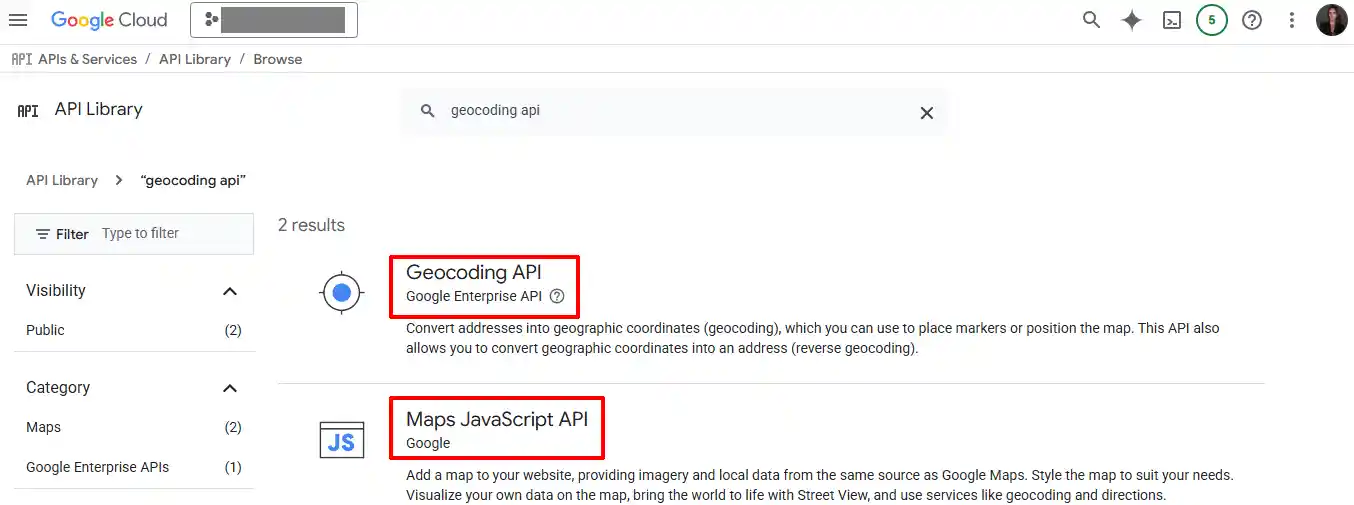Click the Google Cloud logo

click(109, 20)
